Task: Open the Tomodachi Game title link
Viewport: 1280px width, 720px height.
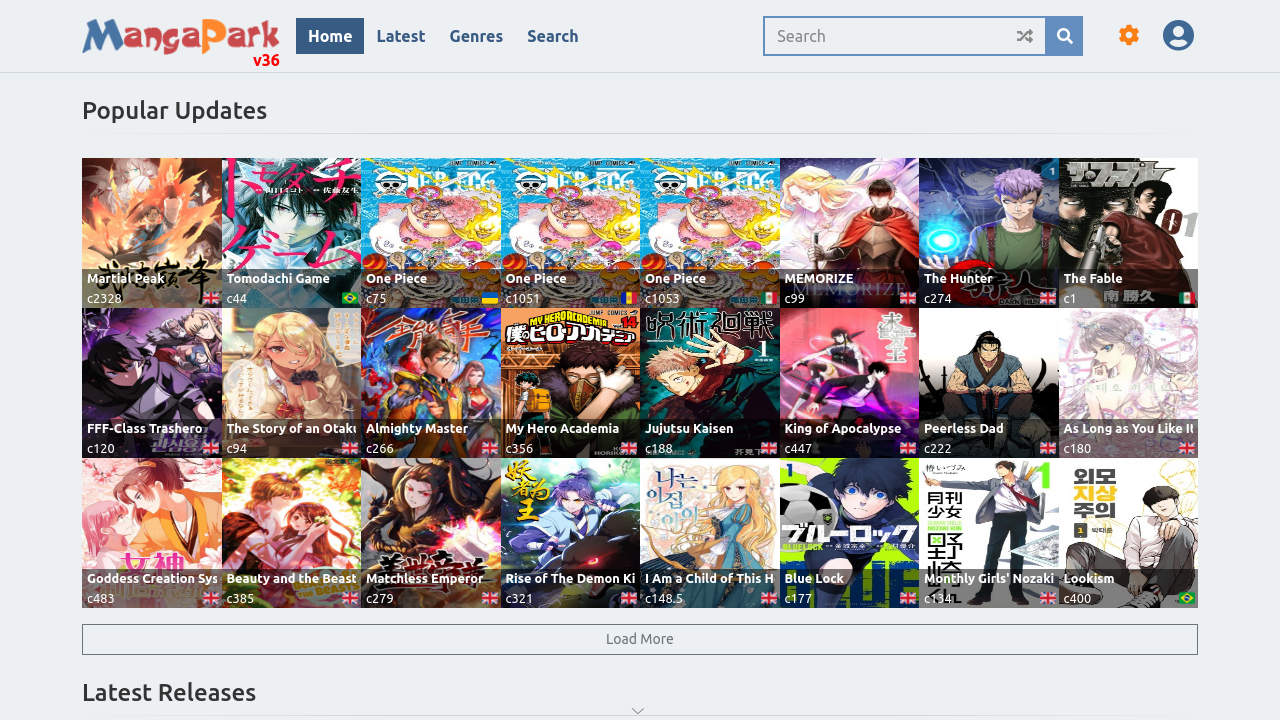Action: pos(278,278)
